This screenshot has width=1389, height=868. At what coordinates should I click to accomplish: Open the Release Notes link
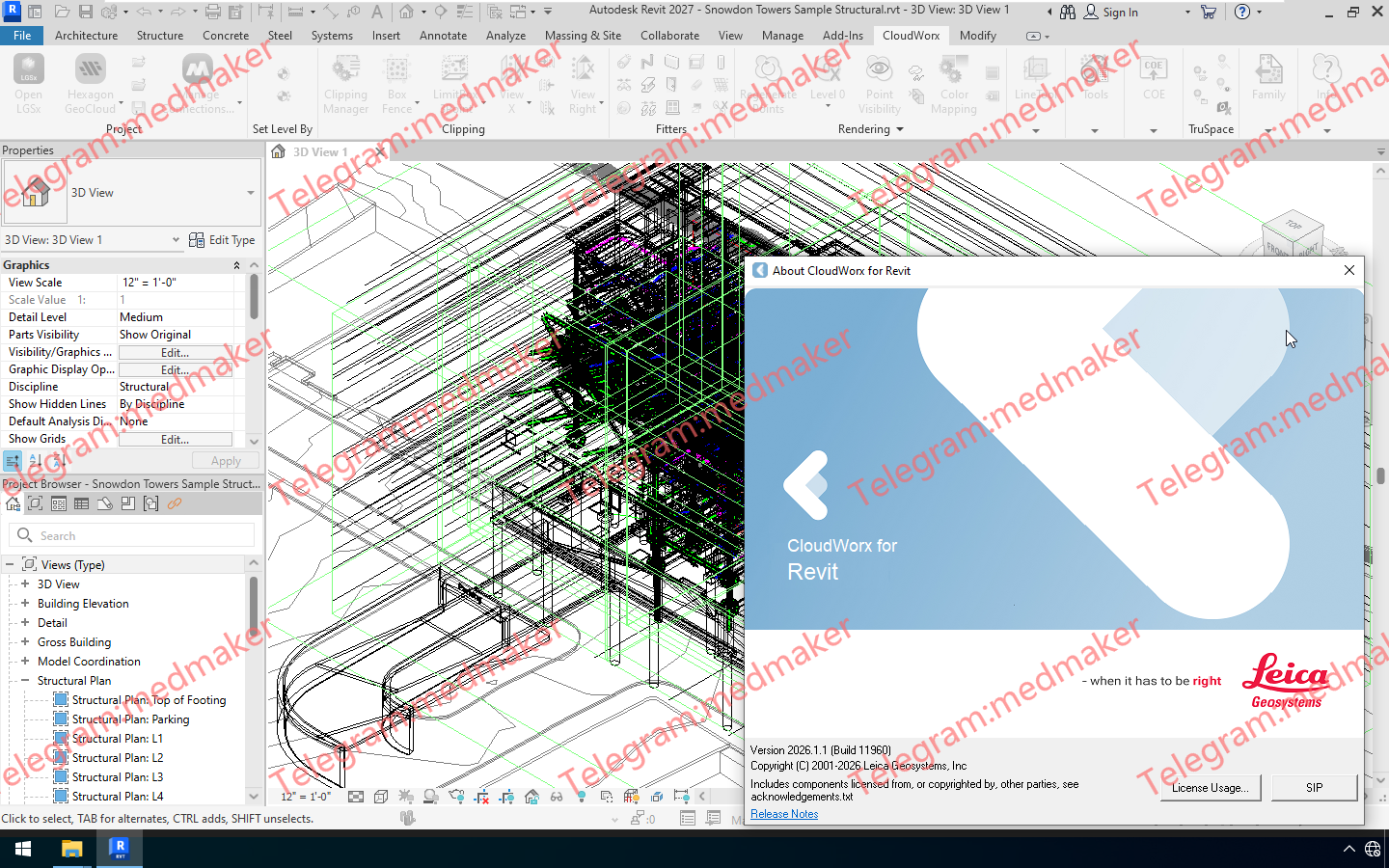(x=784, y=814)
